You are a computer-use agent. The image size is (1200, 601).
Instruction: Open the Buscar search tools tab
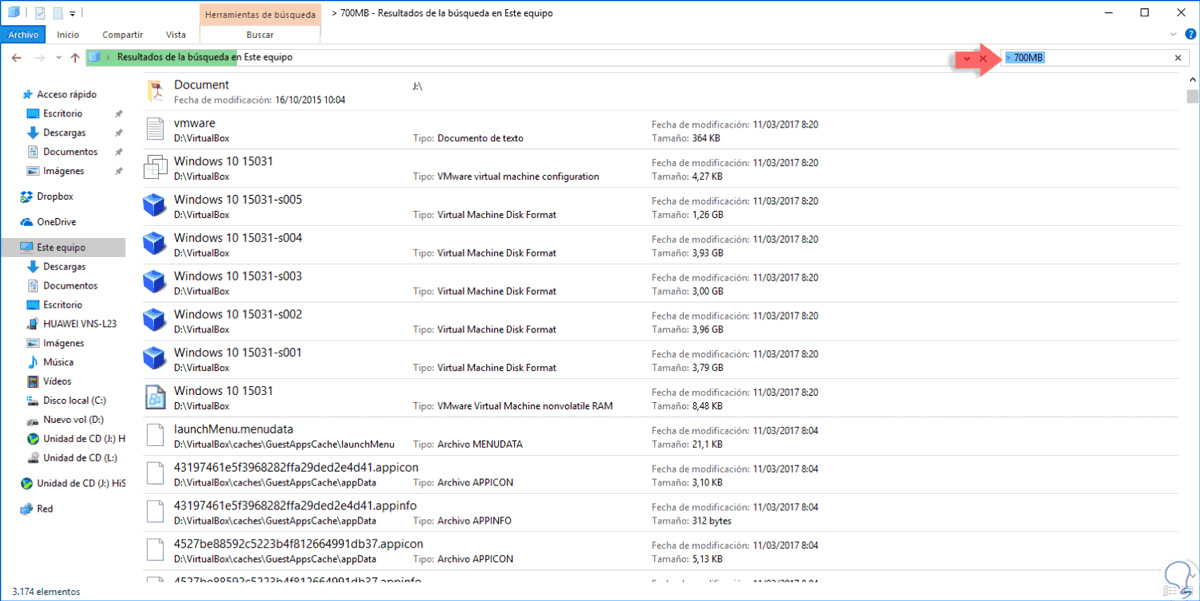260,34
